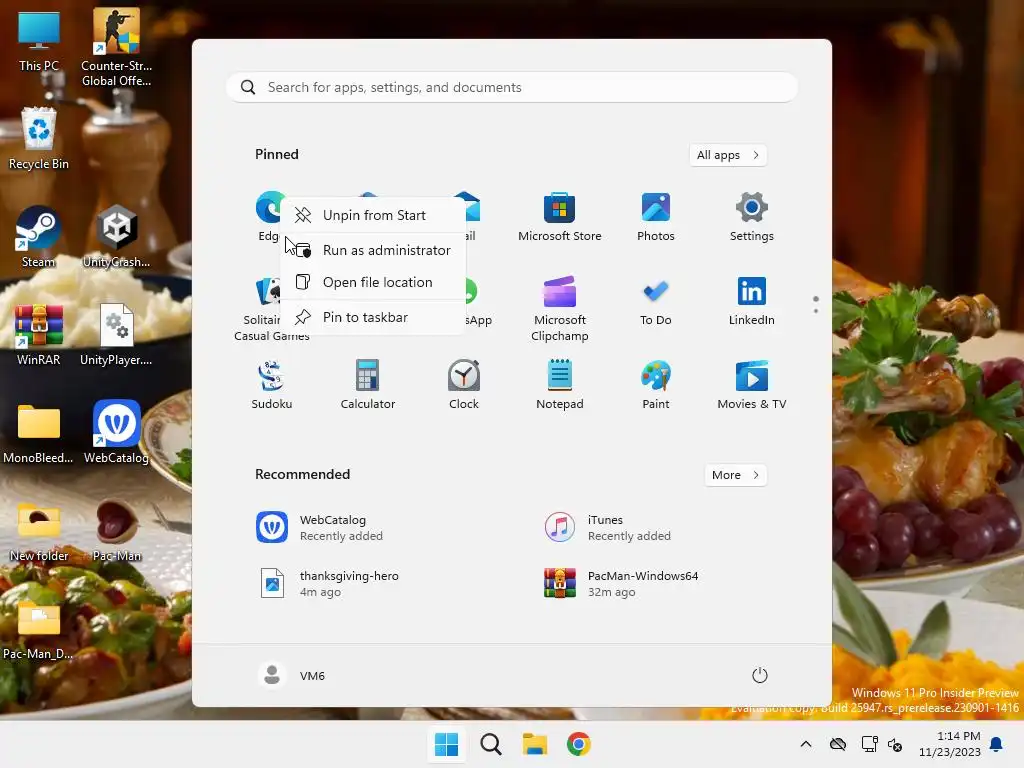This screenshot has height=768, width=1024.
Task: Open the Clock app
Action: coord(464,385)
